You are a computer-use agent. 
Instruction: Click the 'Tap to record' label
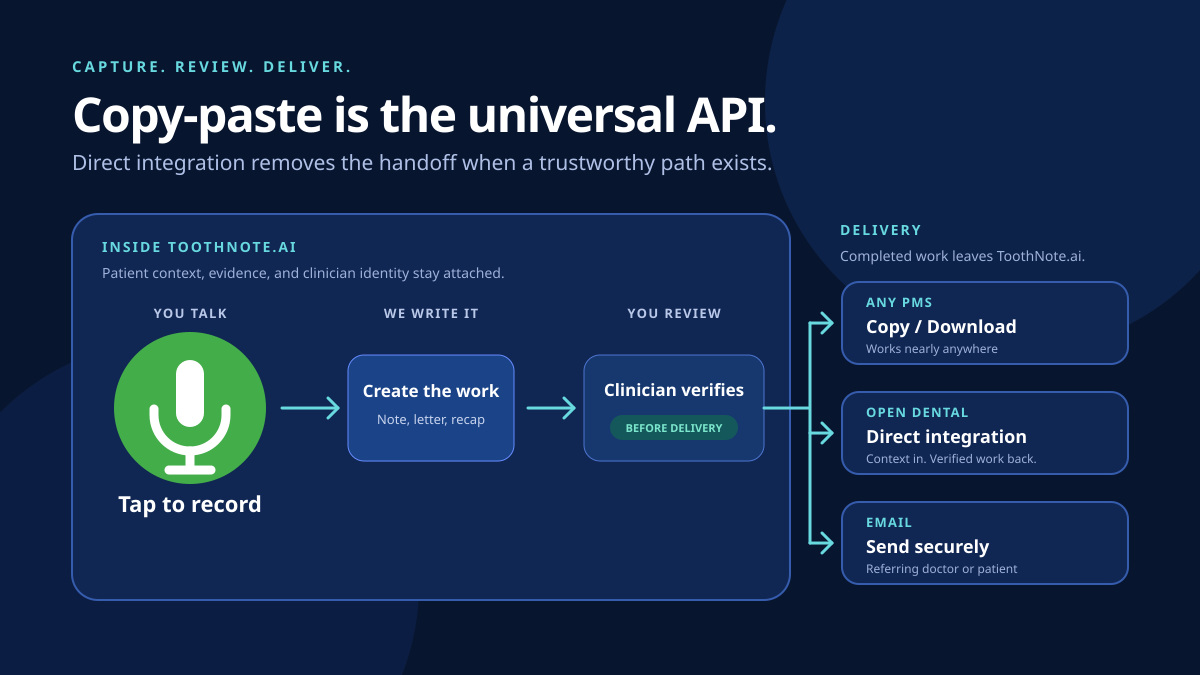coord(190,504)
